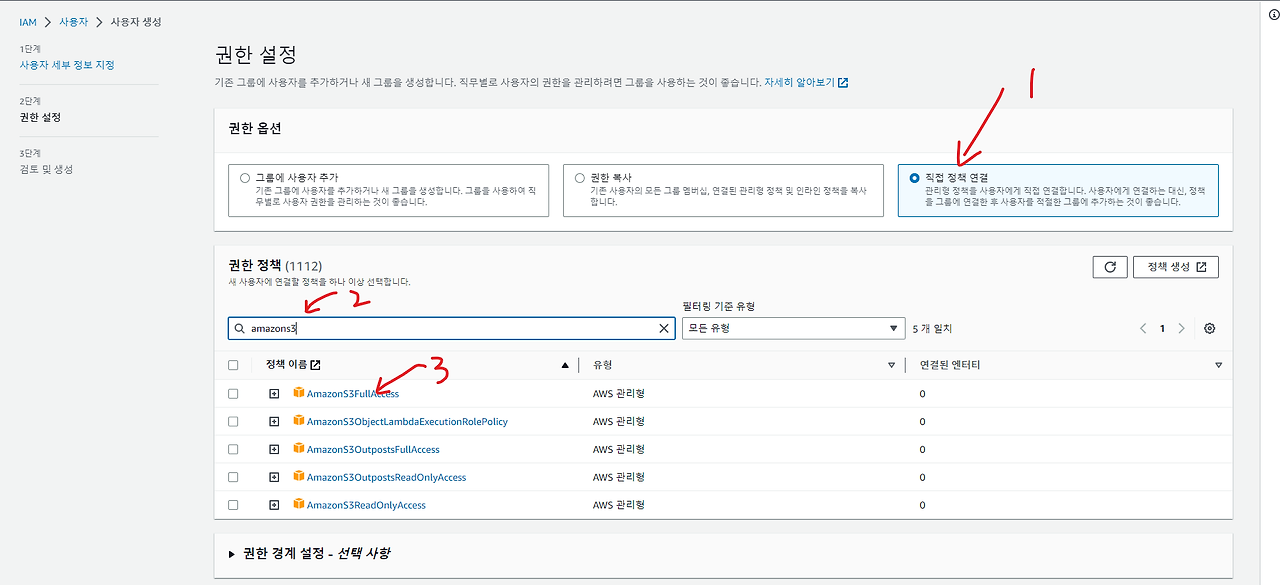Click the 5 개 일치 match count text
This screenshot has width=1280, height=585.
tap(932, 328)
